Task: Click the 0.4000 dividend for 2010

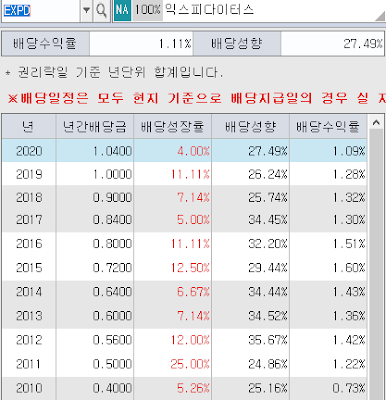Action: point(95,388)
